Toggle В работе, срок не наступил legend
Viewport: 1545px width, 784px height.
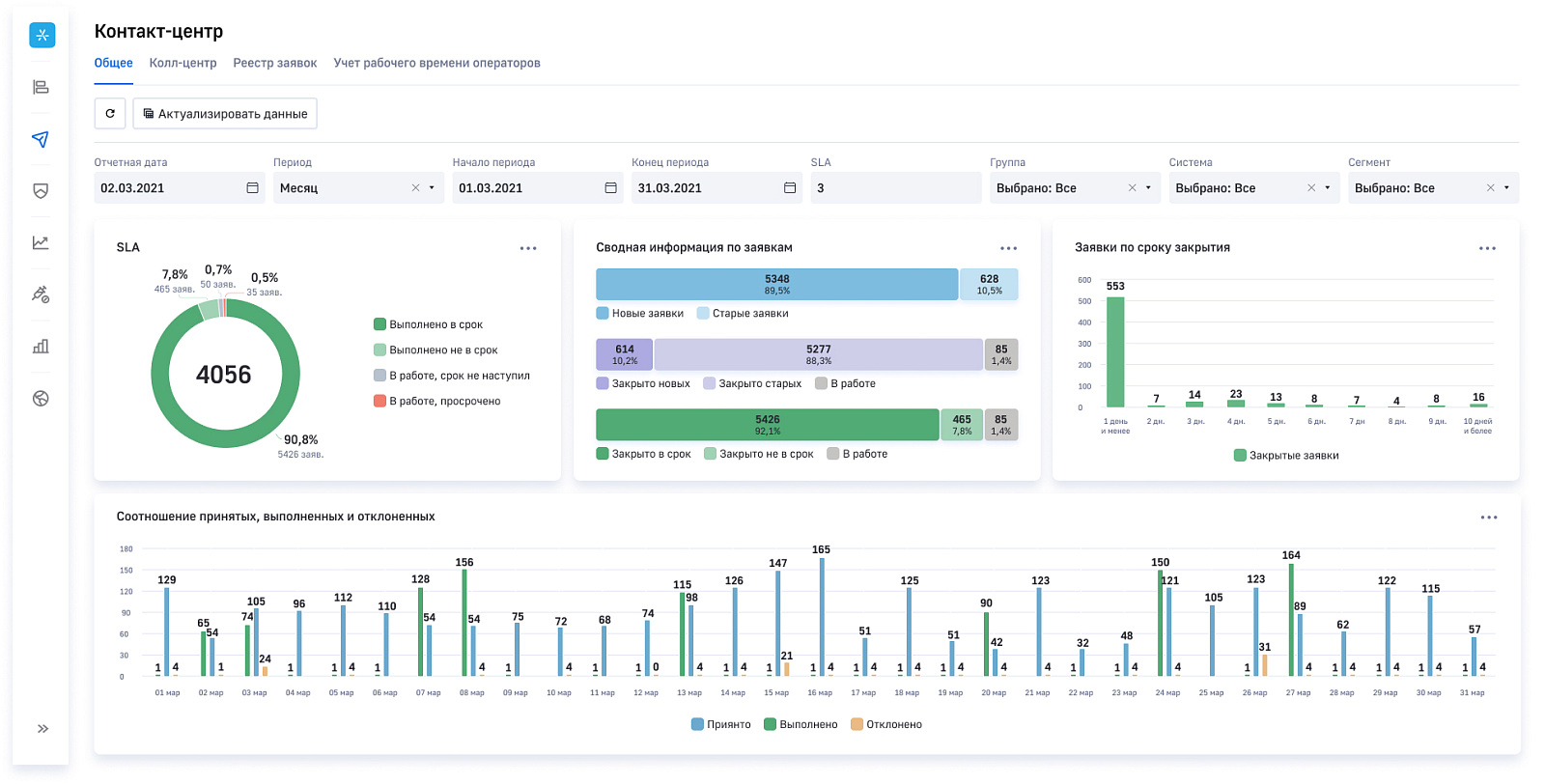tap(452, 376)
